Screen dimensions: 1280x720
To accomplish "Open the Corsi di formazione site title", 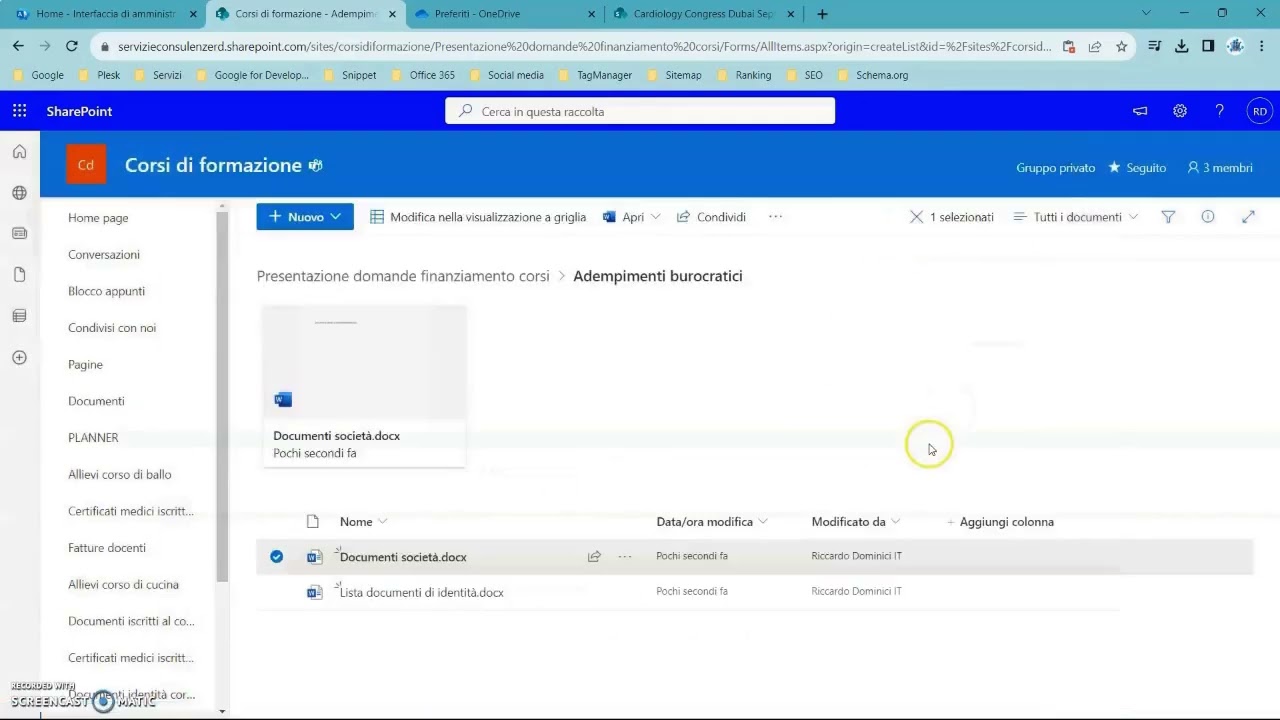I will [213, 165].
